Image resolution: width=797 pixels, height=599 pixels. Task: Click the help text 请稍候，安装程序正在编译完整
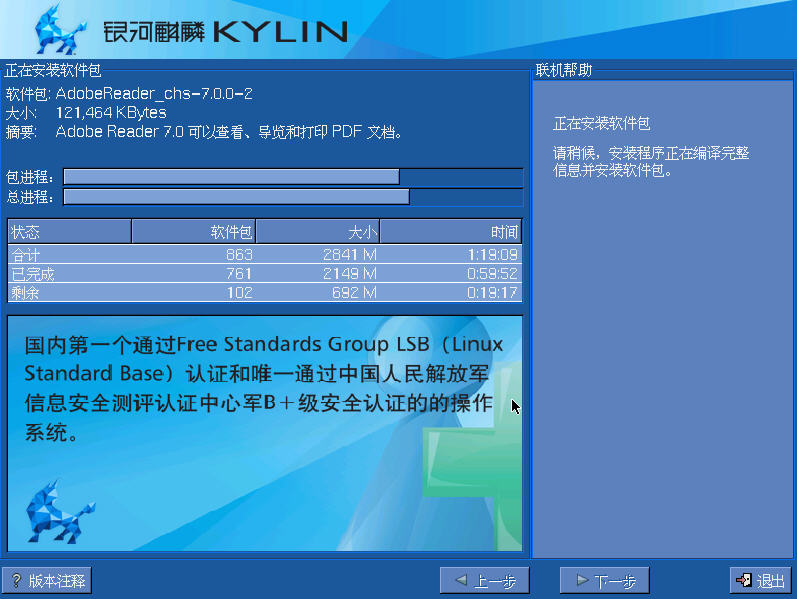pos(651,153)
